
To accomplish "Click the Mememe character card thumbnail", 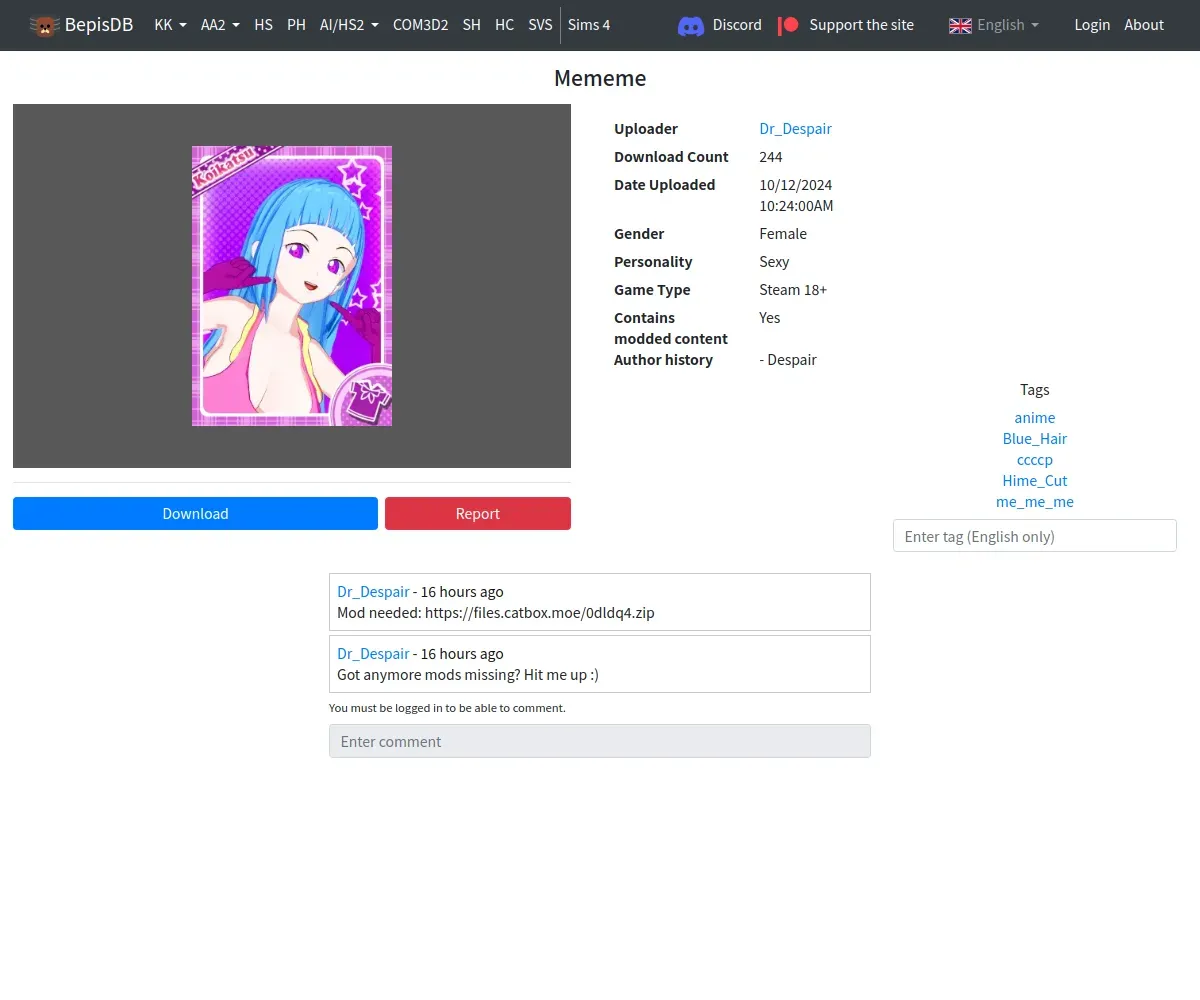I will point(292,286).
